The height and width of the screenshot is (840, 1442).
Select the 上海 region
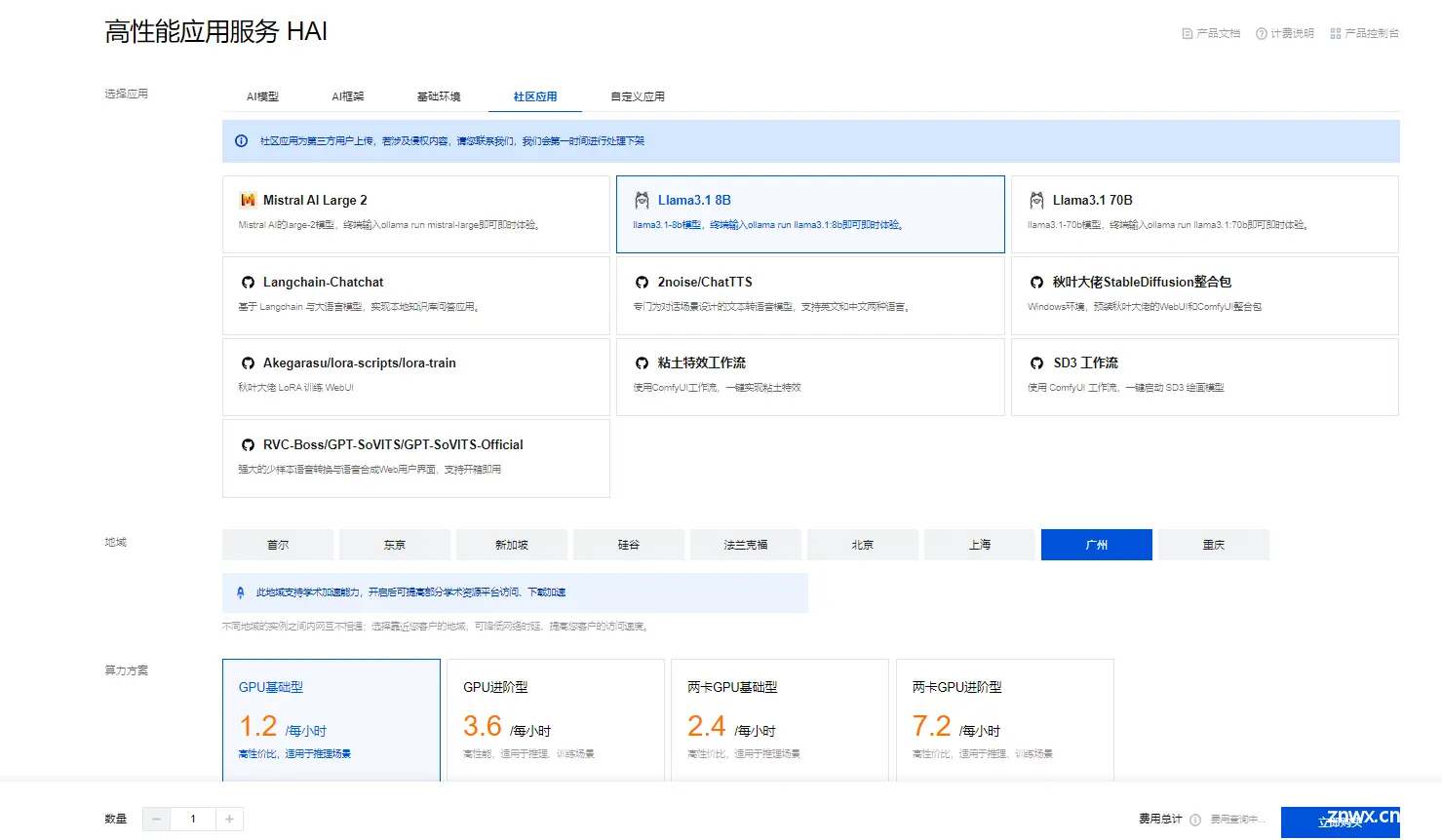(980, 545)
